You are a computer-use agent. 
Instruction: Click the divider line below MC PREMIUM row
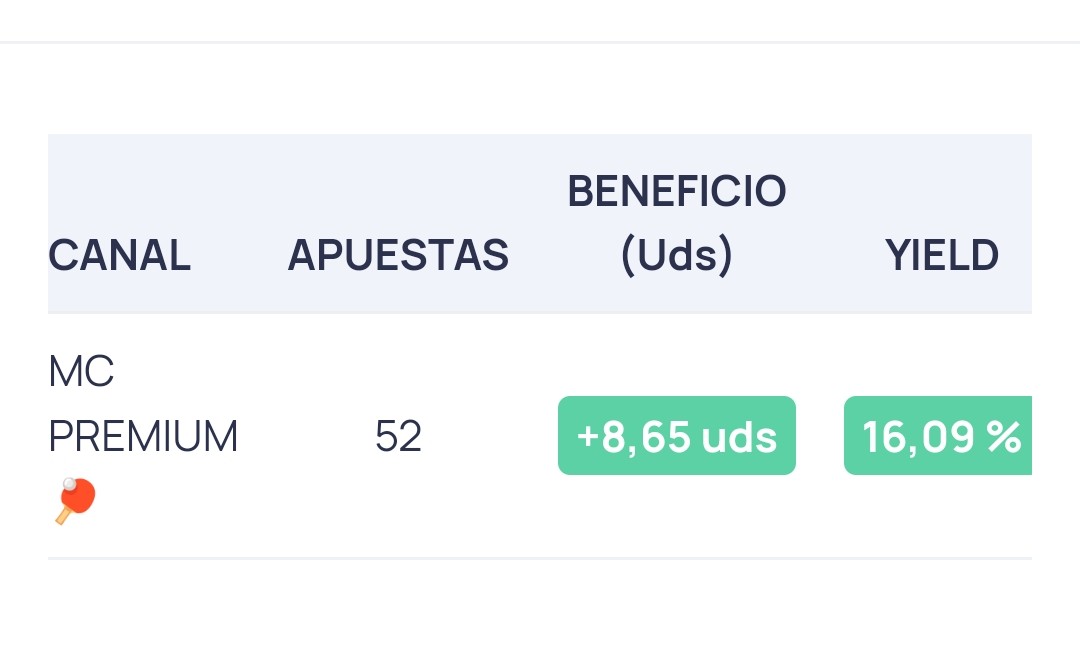540,558
